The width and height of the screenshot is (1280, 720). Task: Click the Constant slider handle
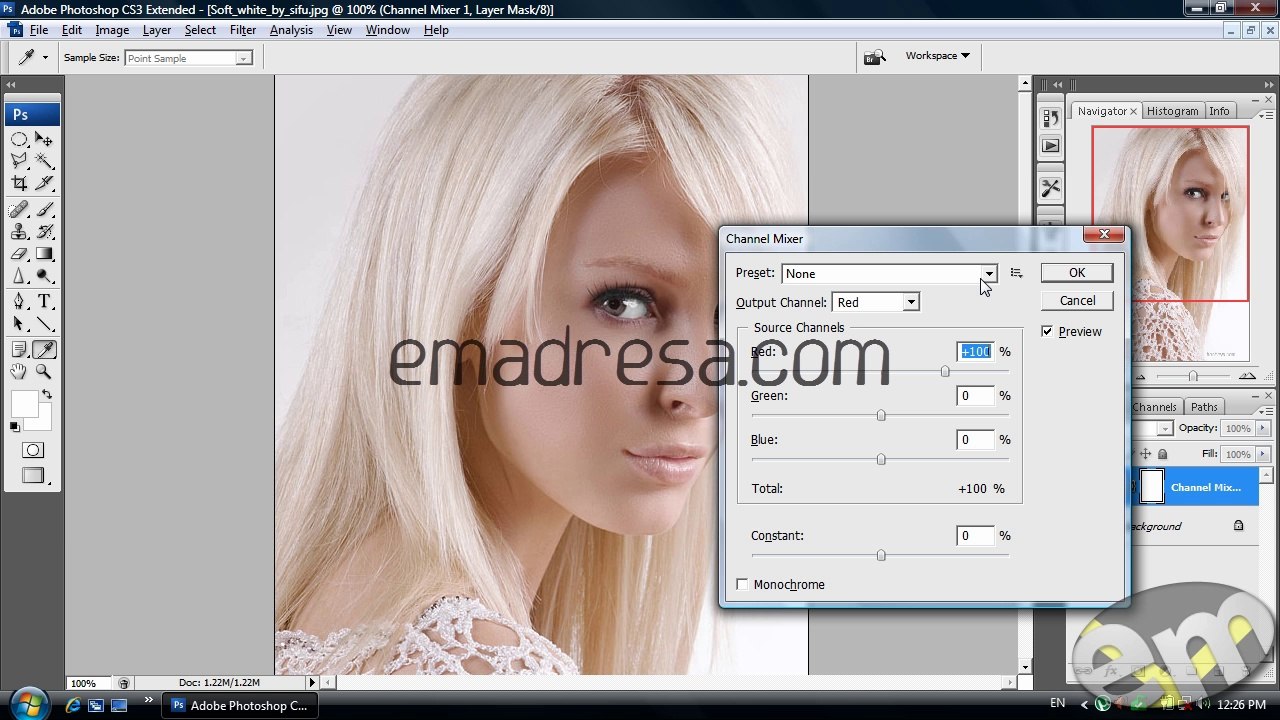click(x=881, y=555)
